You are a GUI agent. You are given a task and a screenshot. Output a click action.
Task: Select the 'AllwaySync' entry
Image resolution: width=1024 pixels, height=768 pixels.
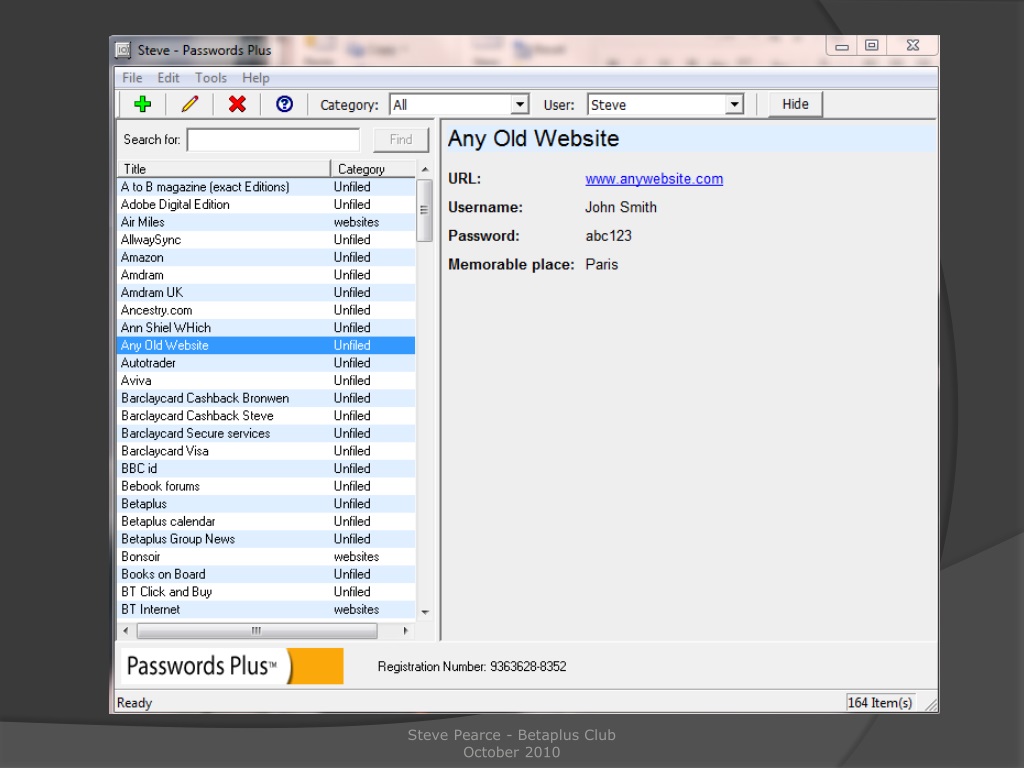click(266, 240)
